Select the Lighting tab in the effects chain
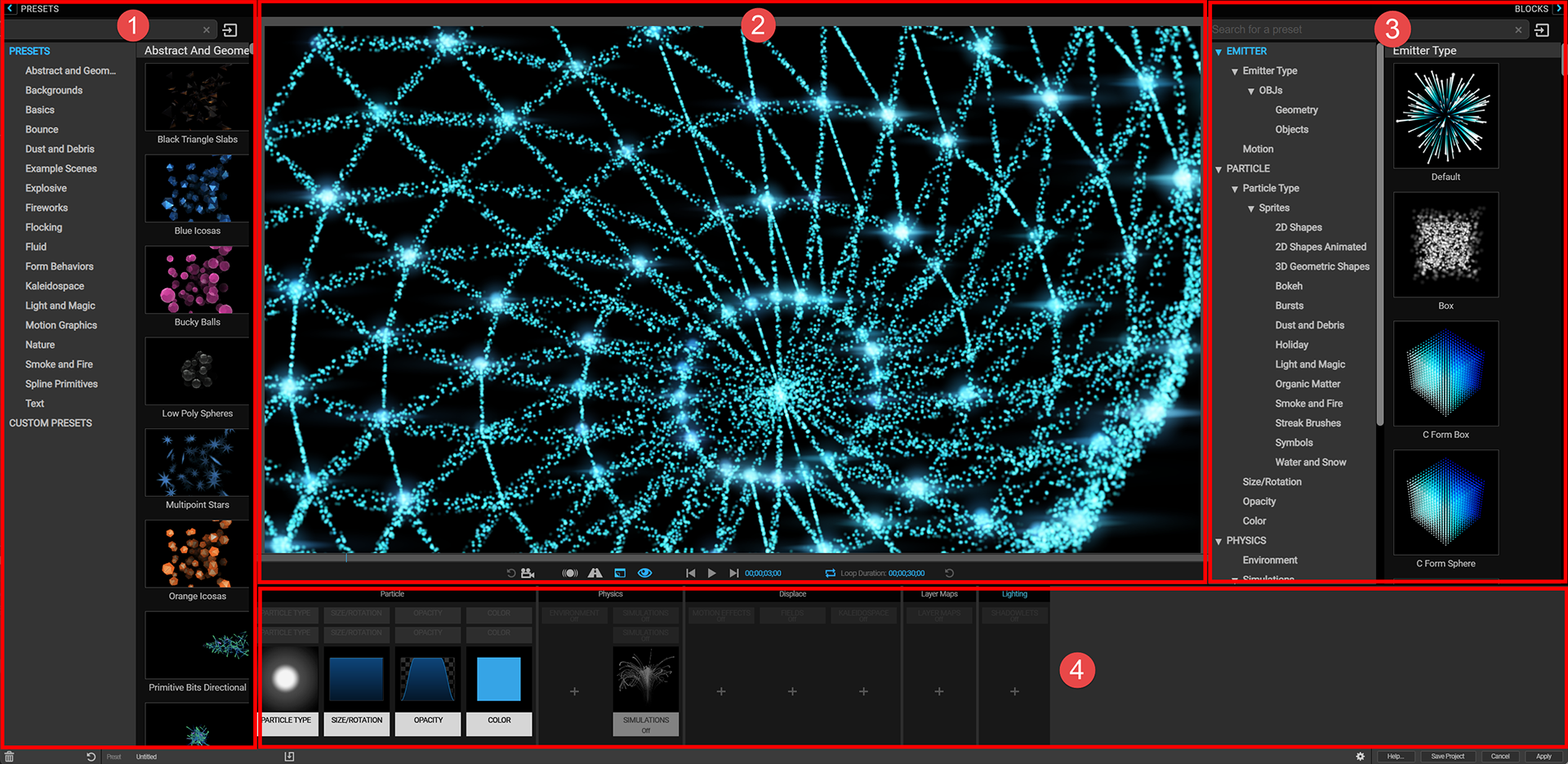This screenshot has width=1568, height=764. 1014,594
